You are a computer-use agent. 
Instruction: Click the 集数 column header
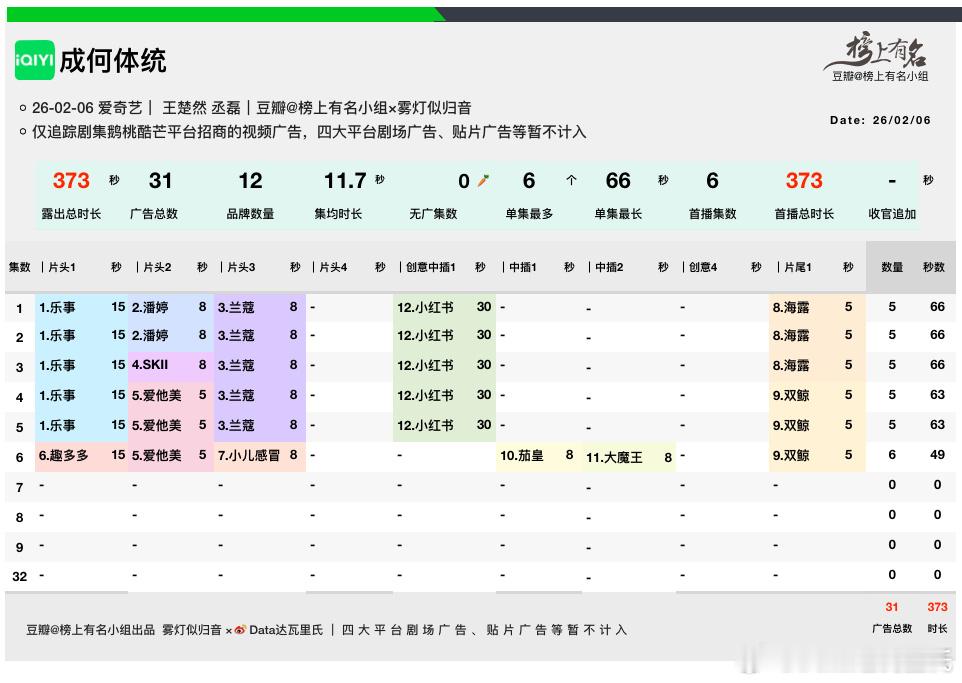(20, 267)
